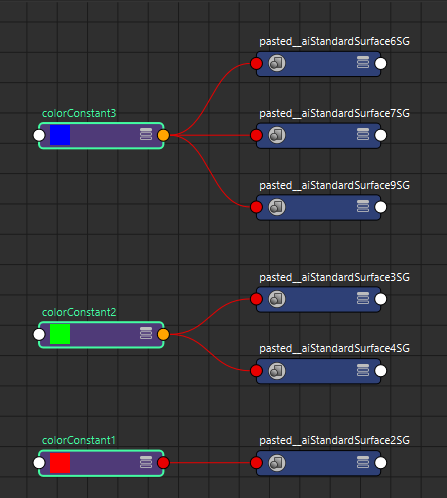Expand attributes view on colorConstant3 node
The height and width of the screenshot is (498, 447).
point(146,134)
